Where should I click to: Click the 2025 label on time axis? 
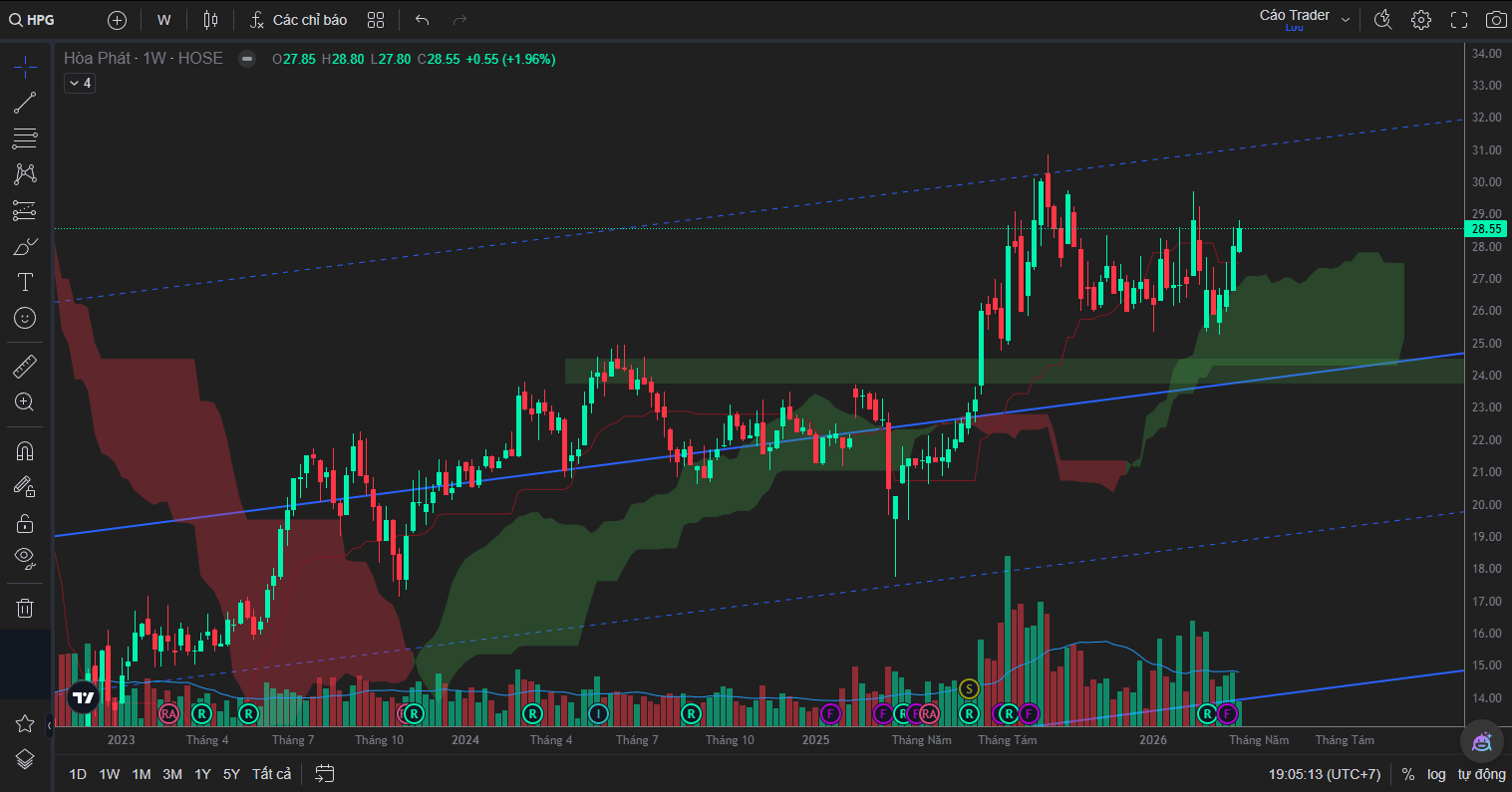coord(815,740)
